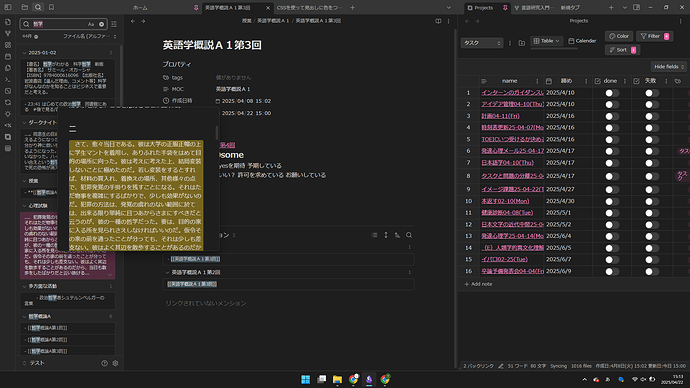Open the graph view from ribbon
Image resolution: width=690 pixels, height=388 pixels.
click(x=7, y=33)
